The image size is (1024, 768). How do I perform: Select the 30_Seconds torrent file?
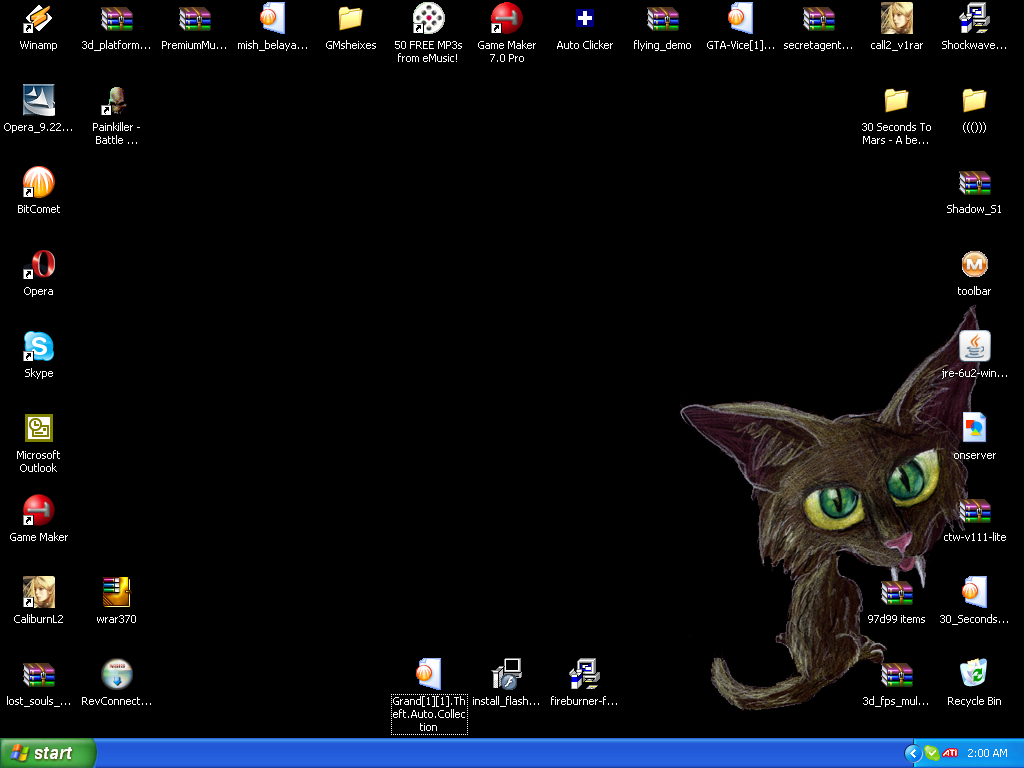[974, 593]
